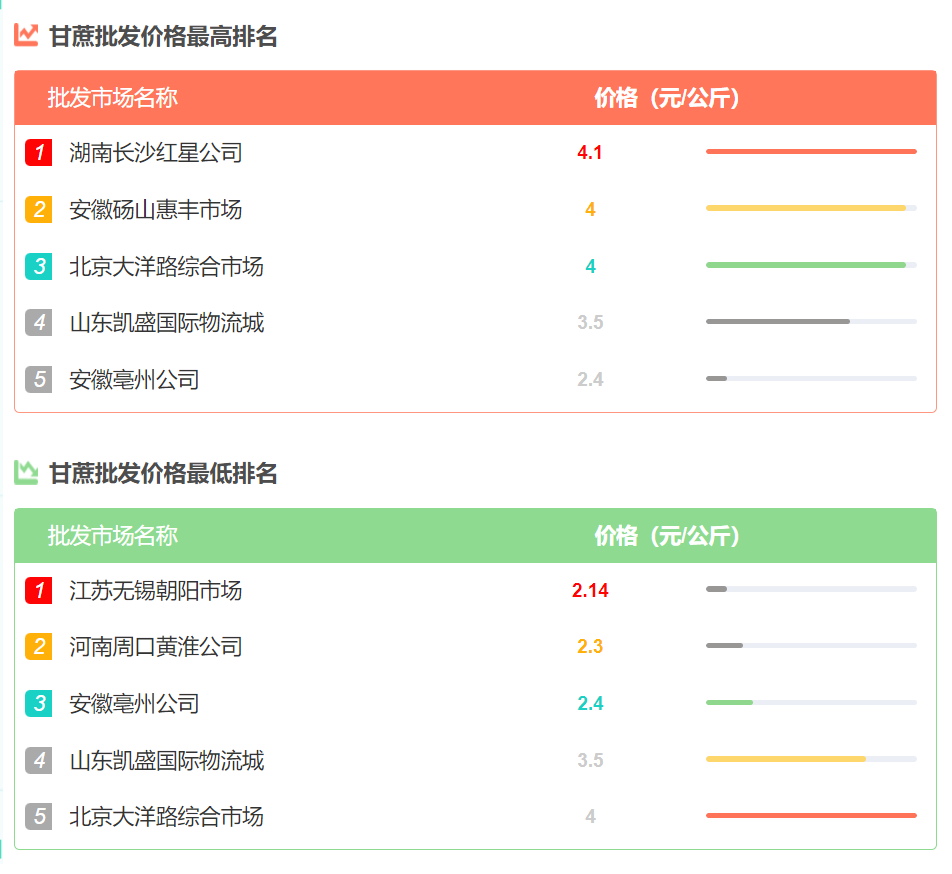The width and height of the screenshot is (952, 874).
Task: Click price 3.5 in the highest ranking table
Action: (590, 322)
